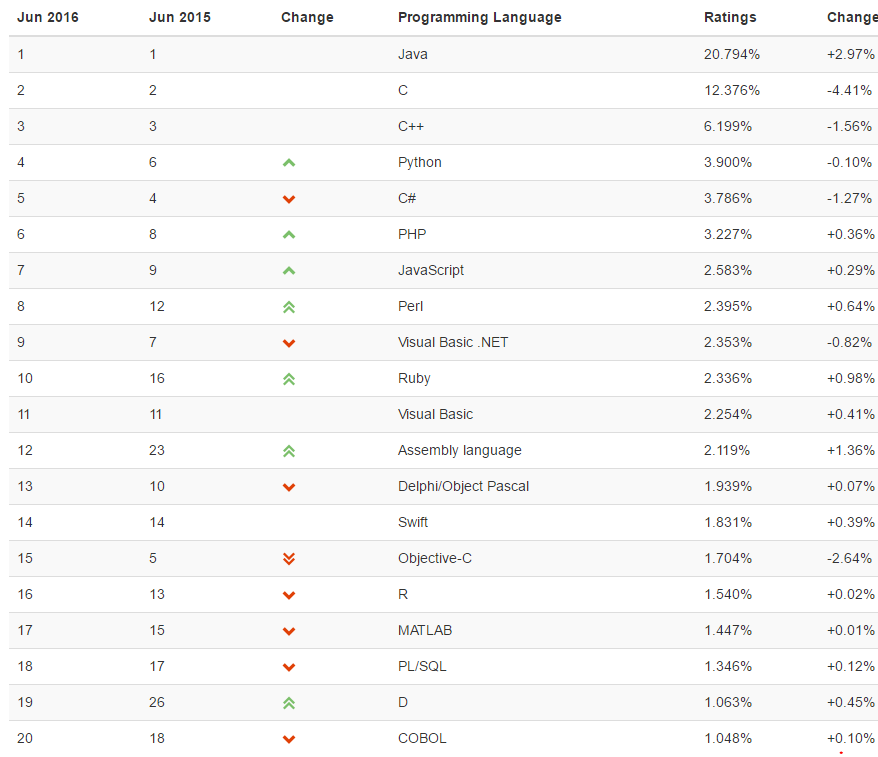Click the double green arrow beside Assembly language
This screenshot has width=878, height=757.
click(x=289, y=451)
